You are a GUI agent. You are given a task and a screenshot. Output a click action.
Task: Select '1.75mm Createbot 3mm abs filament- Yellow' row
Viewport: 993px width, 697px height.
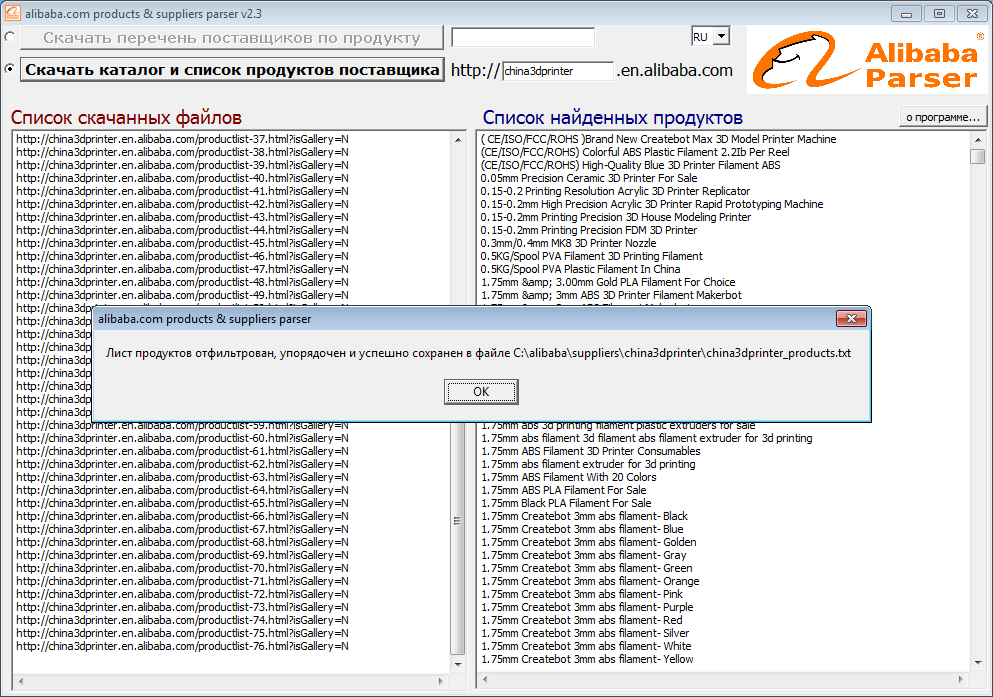pos(587,659)
